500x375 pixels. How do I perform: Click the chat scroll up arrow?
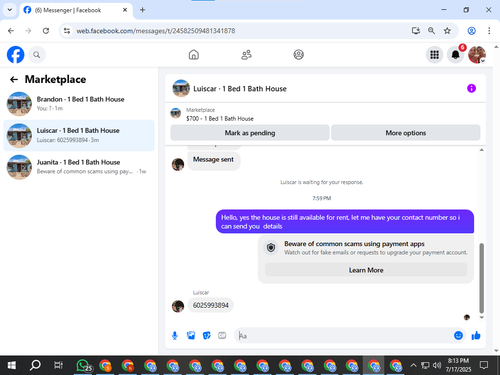pos(481,150)
